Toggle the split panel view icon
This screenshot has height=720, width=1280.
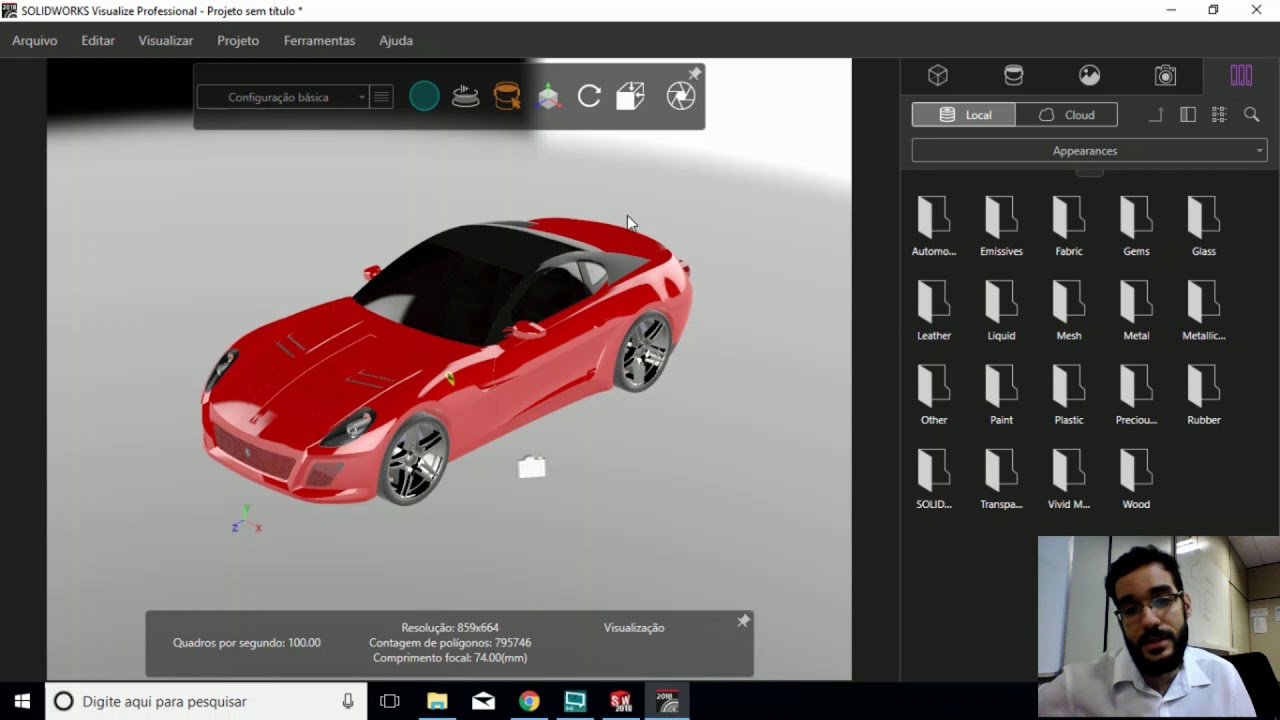coord(1188,115)
